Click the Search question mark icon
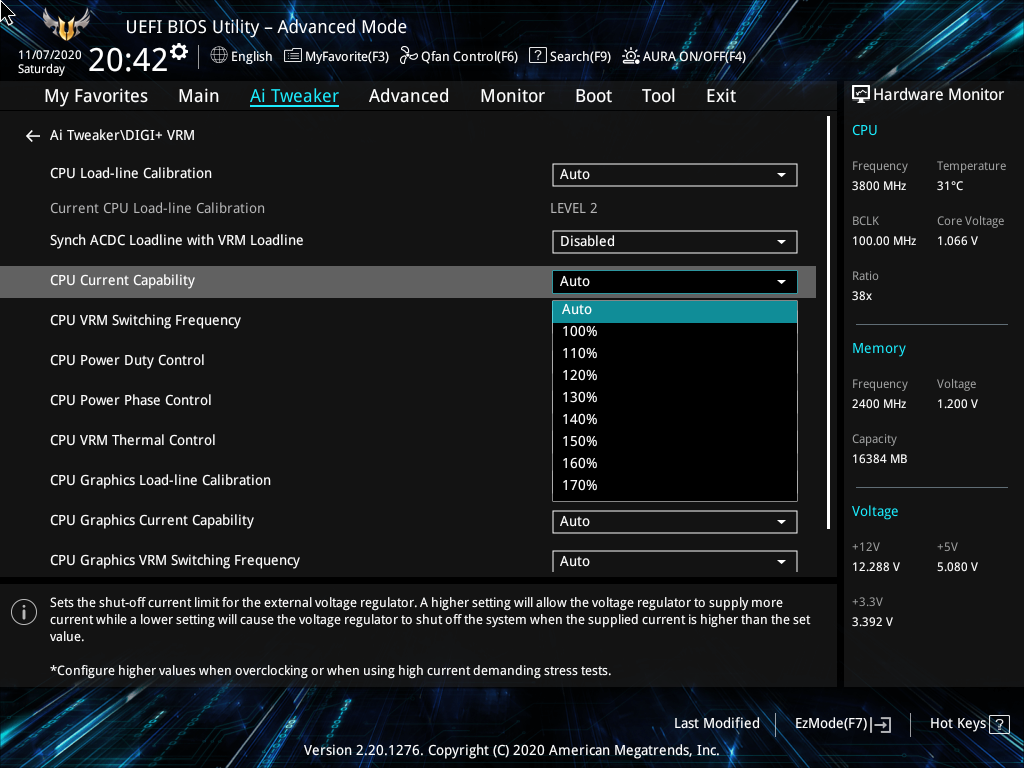 (537, 56)
